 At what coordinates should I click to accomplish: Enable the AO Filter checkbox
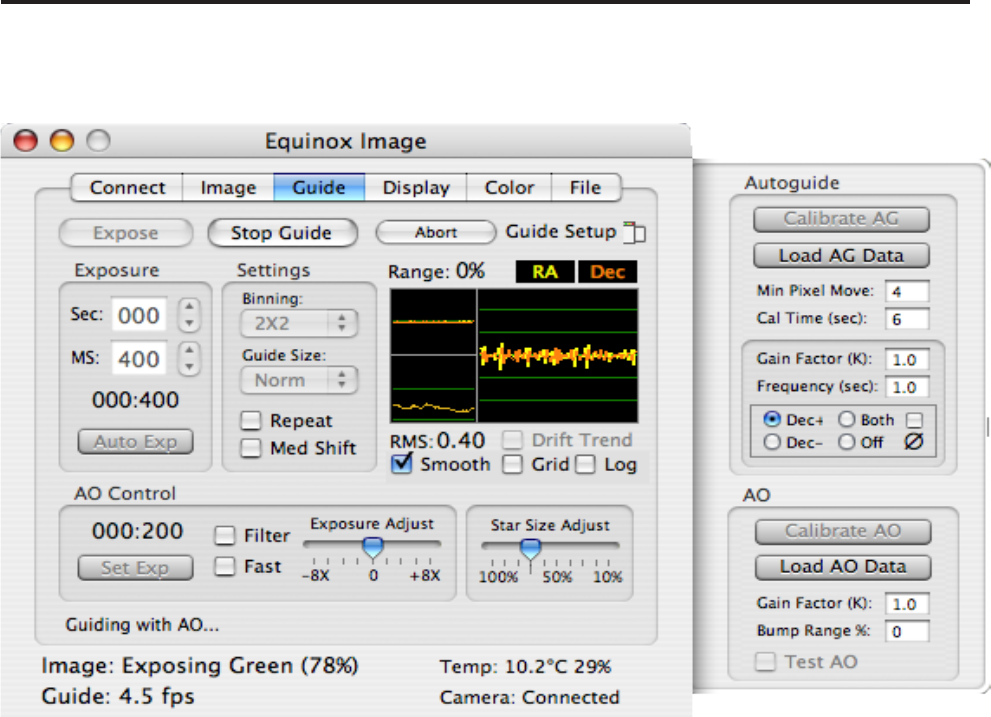pyautogui.click(x=224, y=536)
